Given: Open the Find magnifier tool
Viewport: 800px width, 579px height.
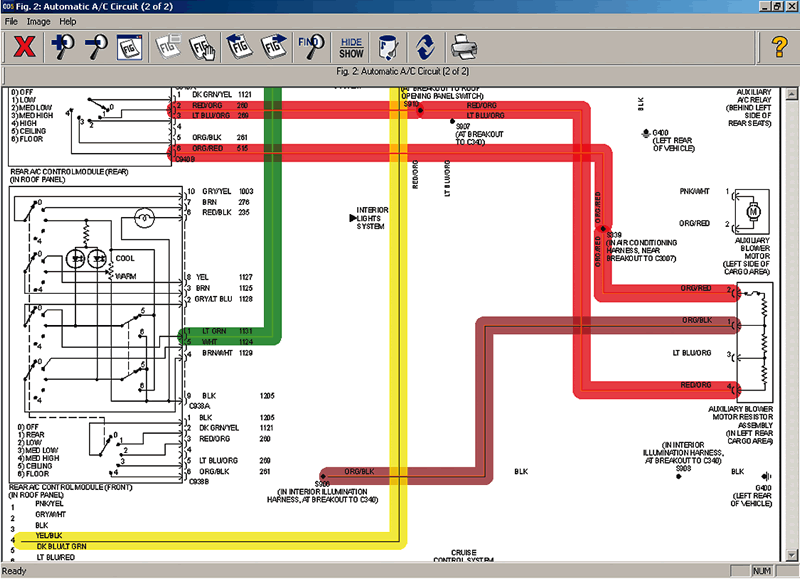Looking at the screenshot, I should pyautogui.click(x=310, y=47).
